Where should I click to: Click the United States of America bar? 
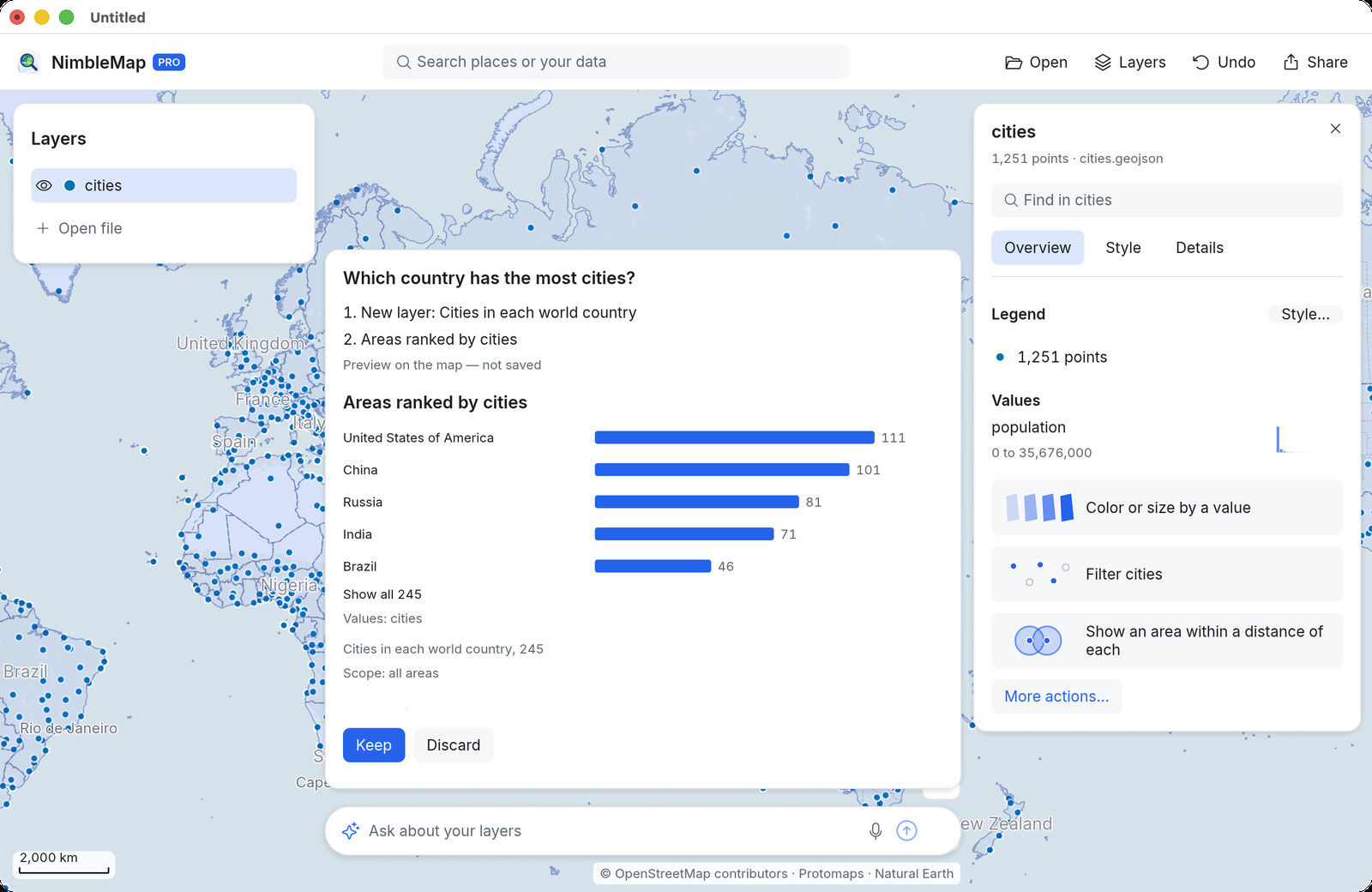point(734,437)
